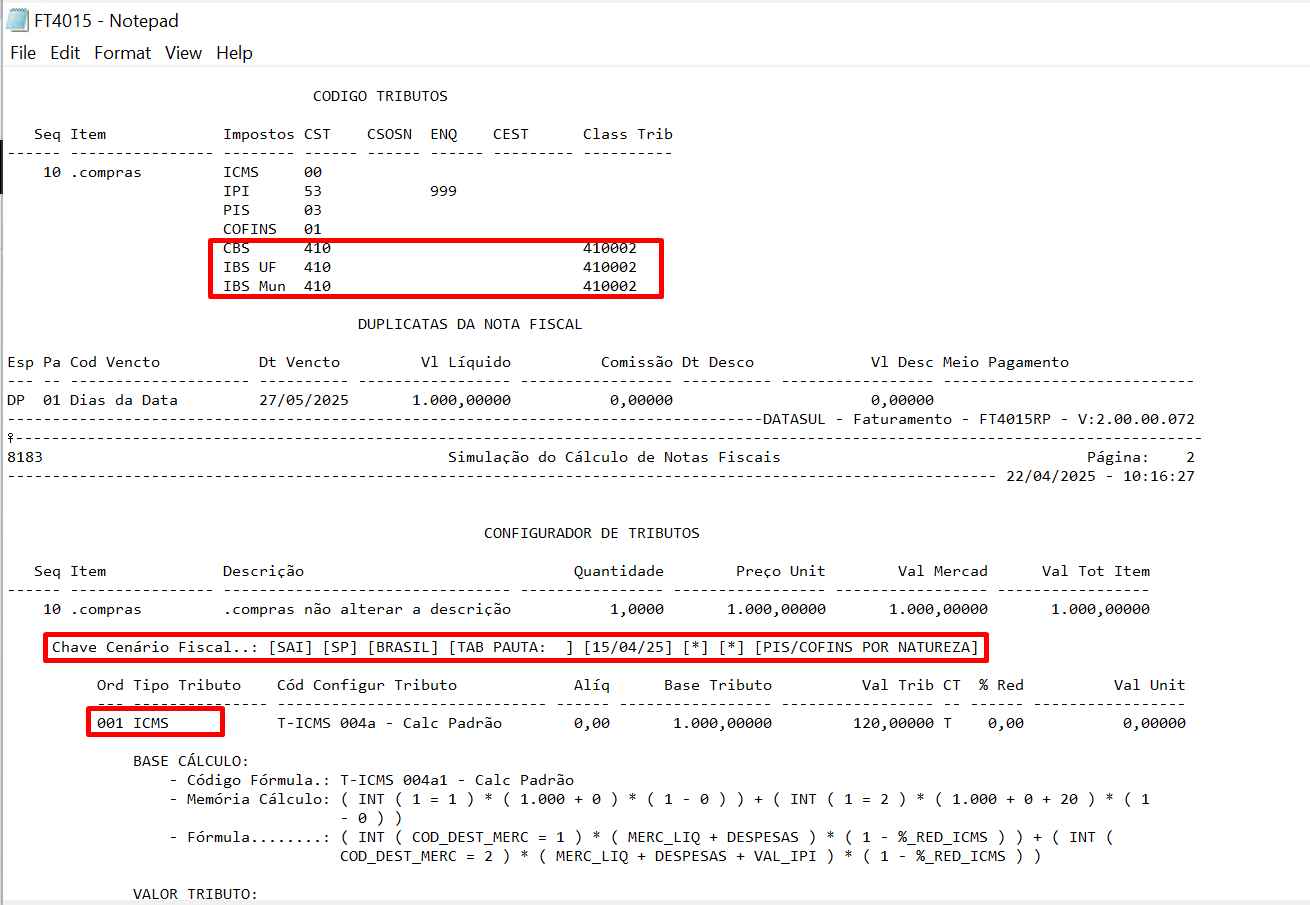
Task: Click the 'Impostos' column header
Action: point(259,134)
